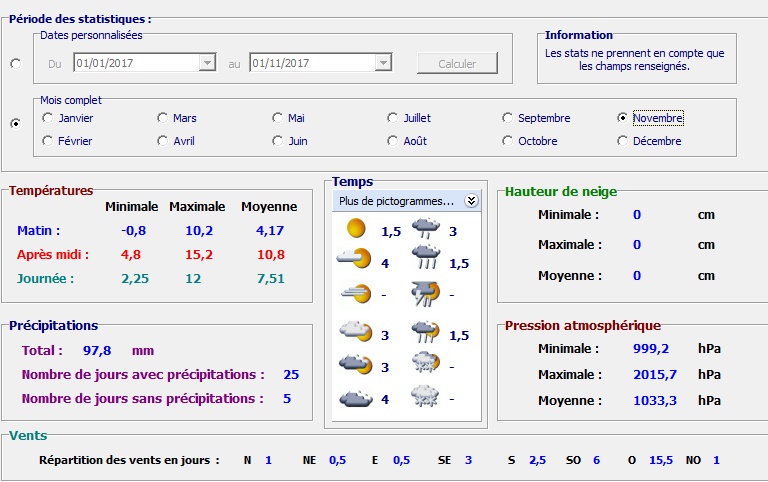
Task: Open the au end date dropdown arrow
Action: 383,63
